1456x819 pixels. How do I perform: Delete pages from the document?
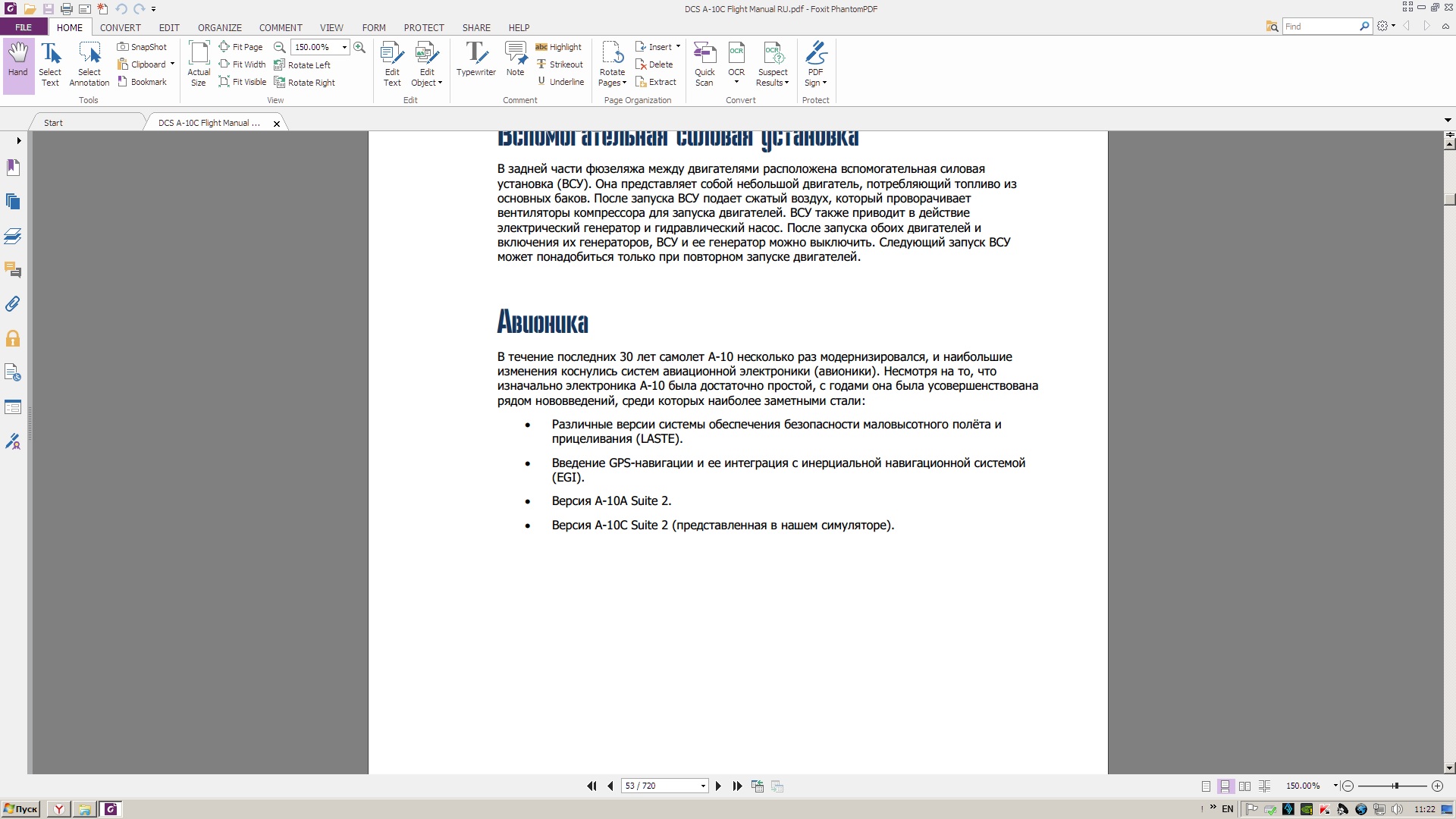[x=654, y=64]
